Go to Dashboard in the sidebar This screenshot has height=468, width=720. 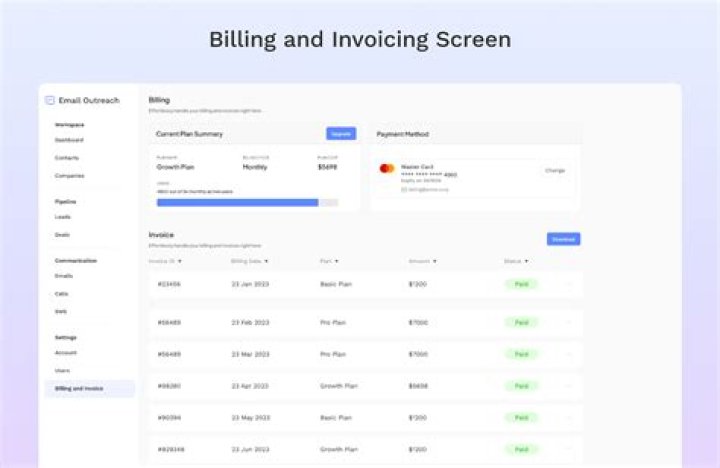70,140
